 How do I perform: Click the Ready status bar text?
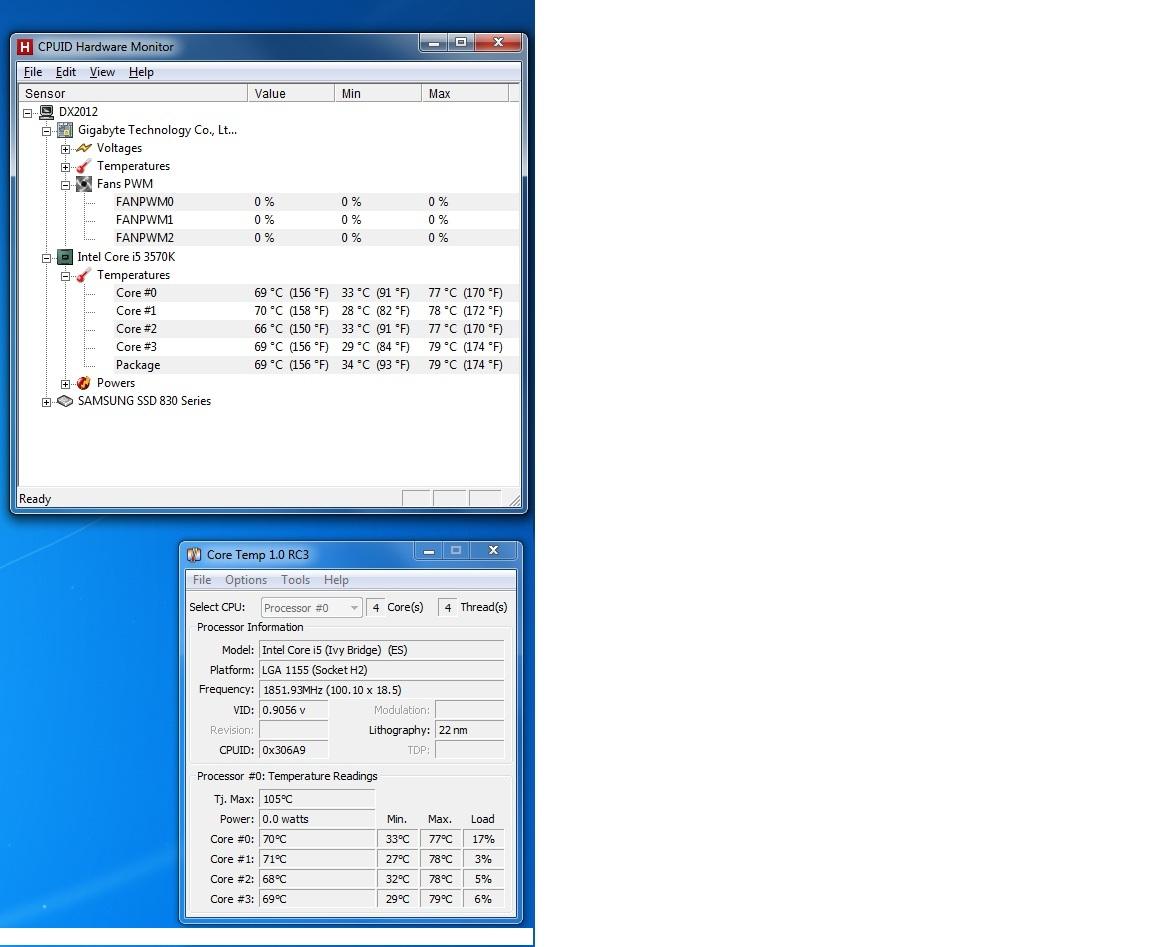click(35, 499)
